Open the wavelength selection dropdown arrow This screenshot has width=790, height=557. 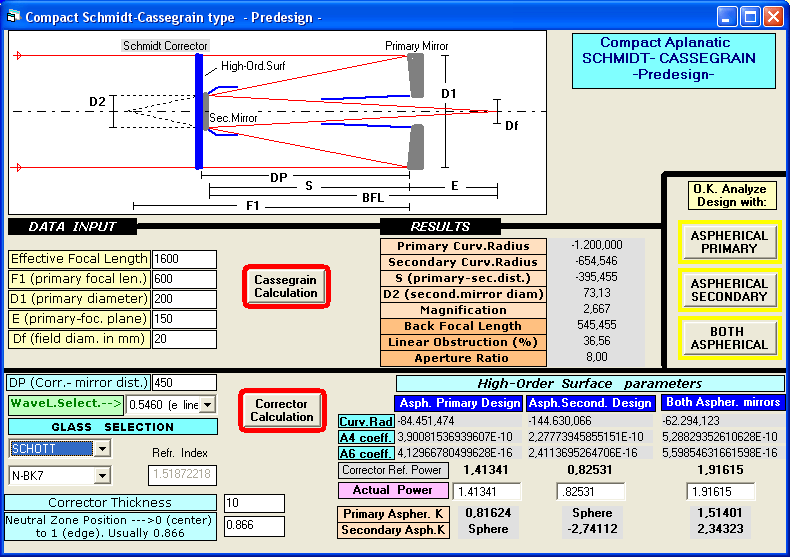tap(208, 404)
